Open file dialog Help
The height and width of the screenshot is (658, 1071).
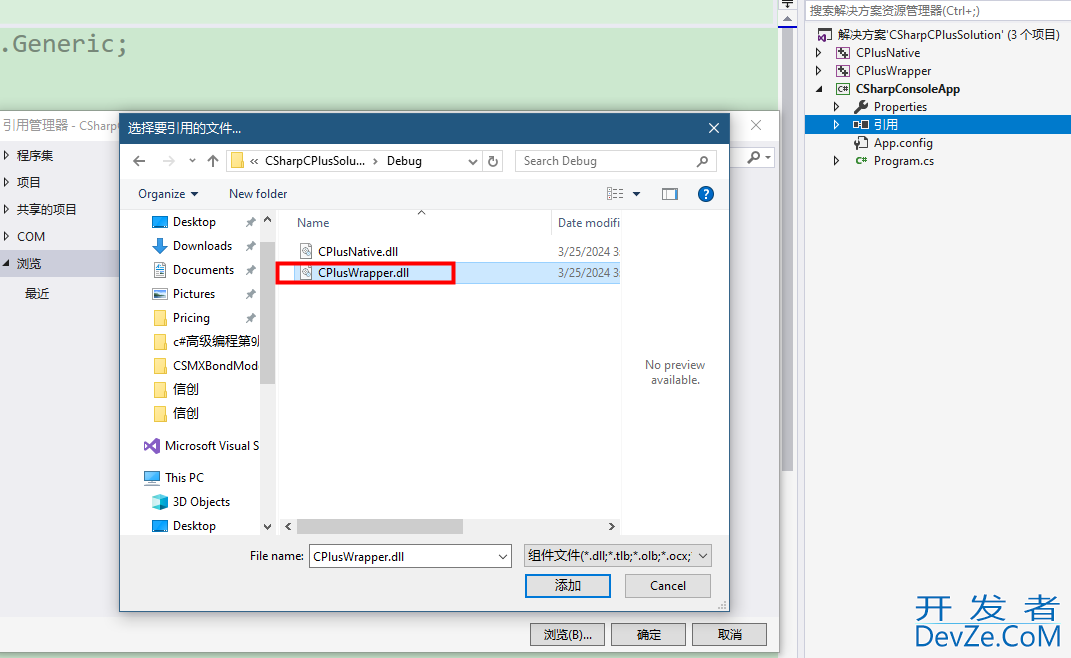(x=706, y=194)
